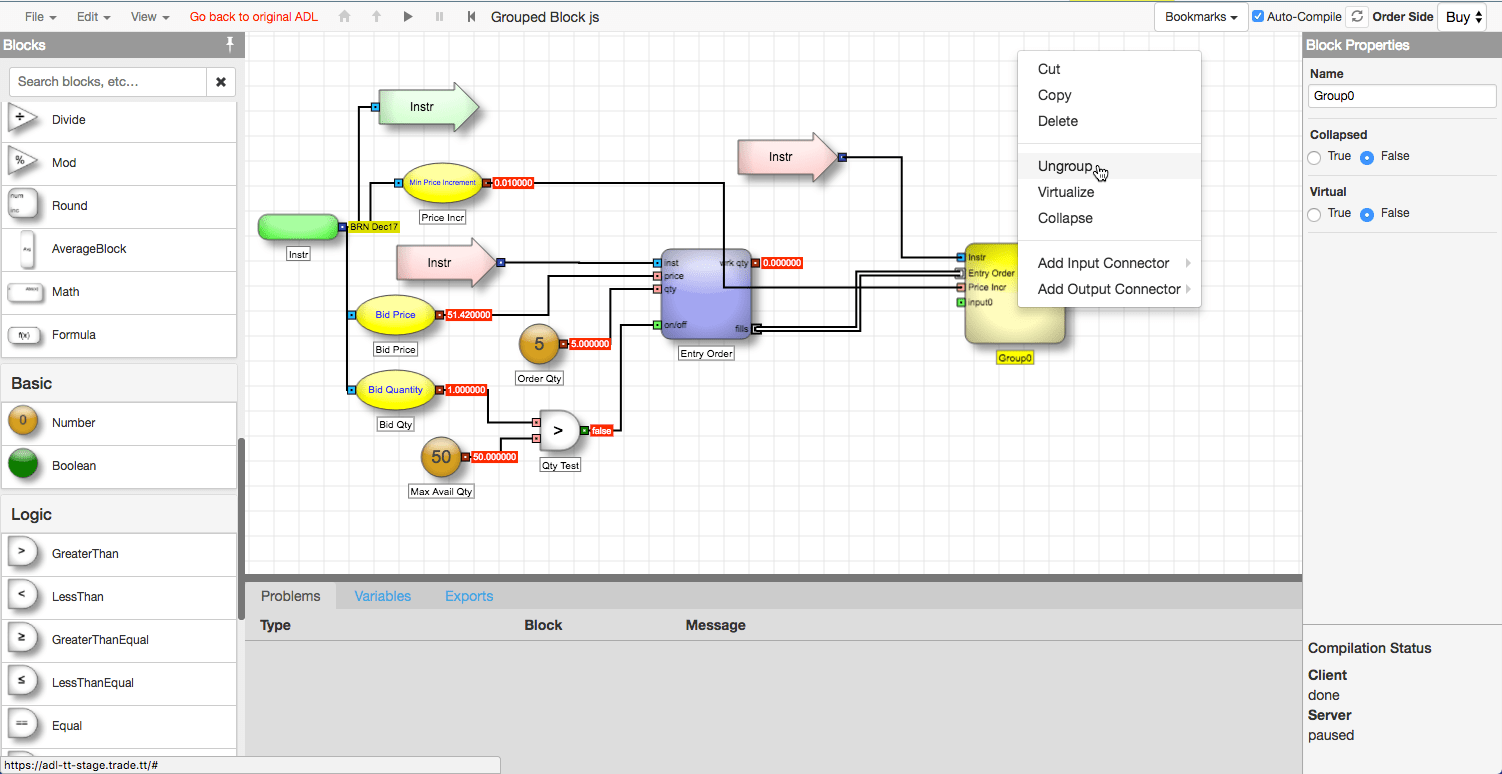The width and height of the screenshot is (1502, 774).
Task: Click the Qty Test greater-than block
Action: point(559,430)
